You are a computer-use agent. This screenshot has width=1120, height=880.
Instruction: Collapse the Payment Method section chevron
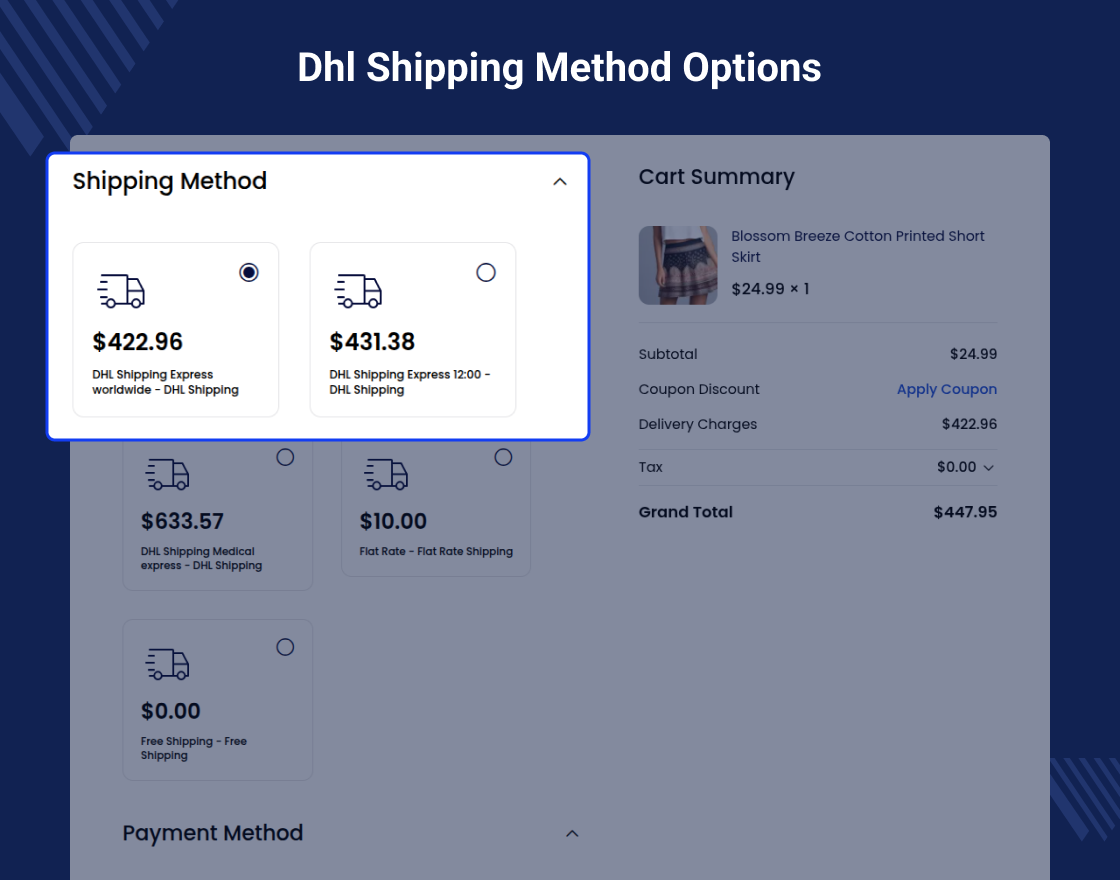click(x=572, y=833)
